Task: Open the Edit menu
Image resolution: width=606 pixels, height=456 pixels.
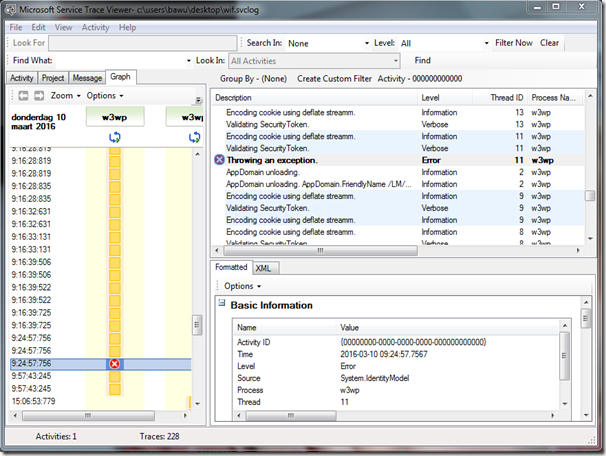Action: coord(38,27)
